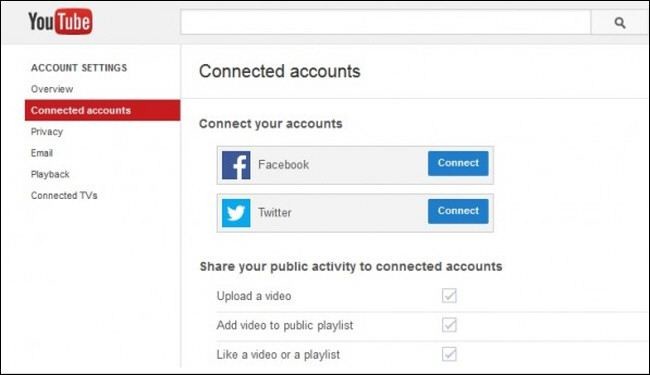This screenshot has height=375, width=650.
Task: Open Privacy settings
Action: [47, 132]
